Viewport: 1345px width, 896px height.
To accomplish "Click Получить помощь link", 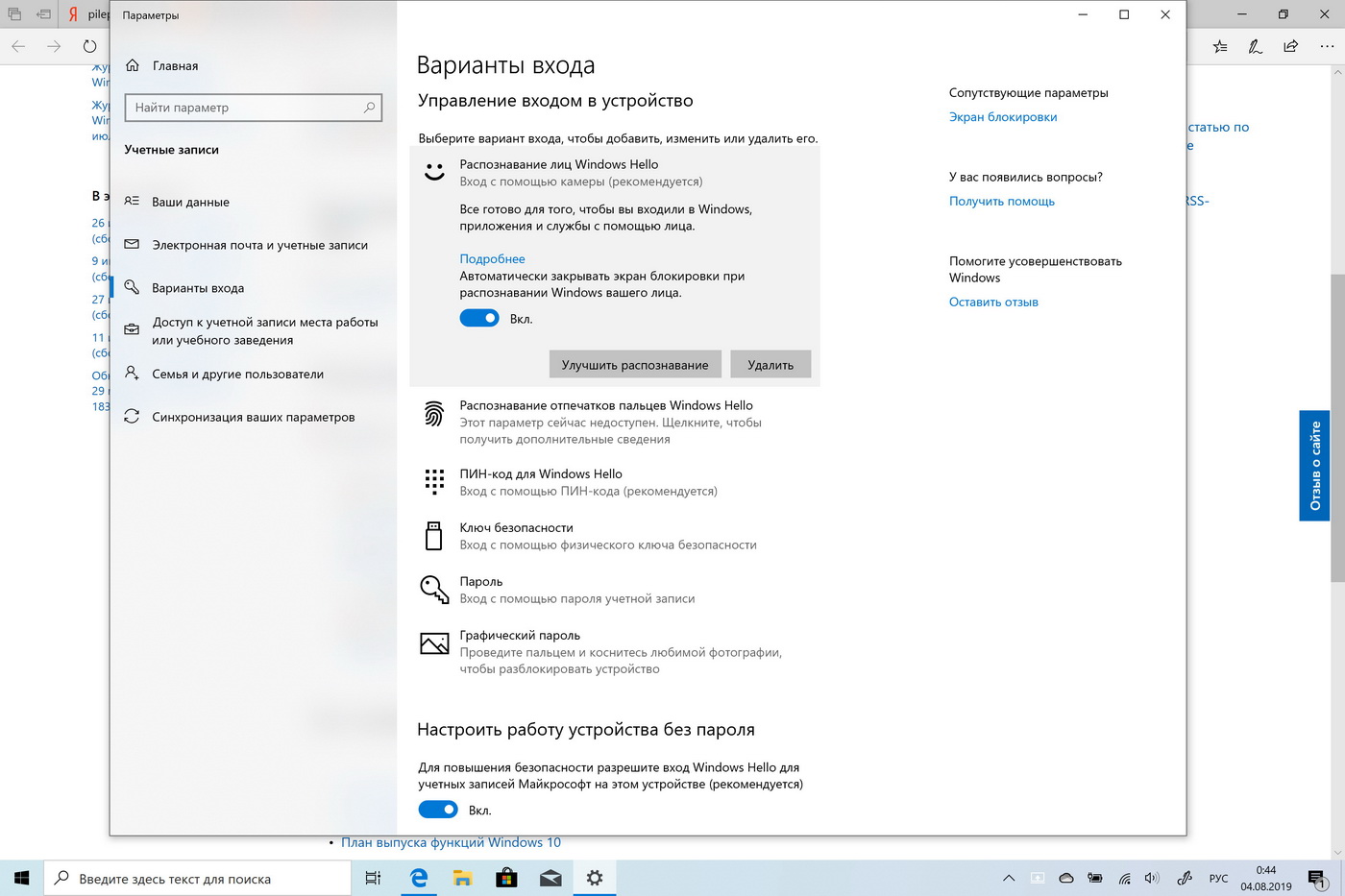I will pyautogui.click(x=1002, y=201).
